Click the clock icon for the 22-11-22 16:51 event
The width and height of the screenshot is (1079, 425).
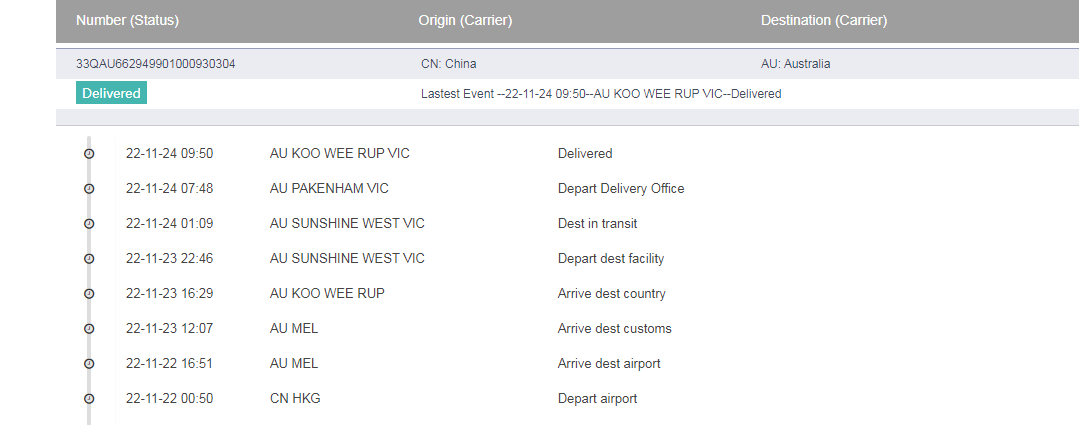[x=89, y=364]
